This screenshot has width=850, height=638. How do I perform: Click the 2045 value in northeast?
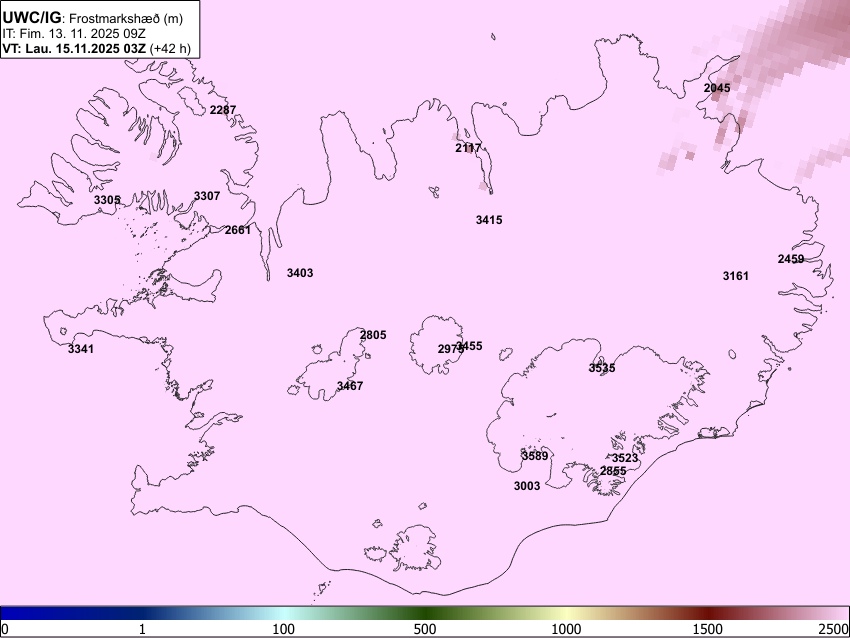click(717, 88)
